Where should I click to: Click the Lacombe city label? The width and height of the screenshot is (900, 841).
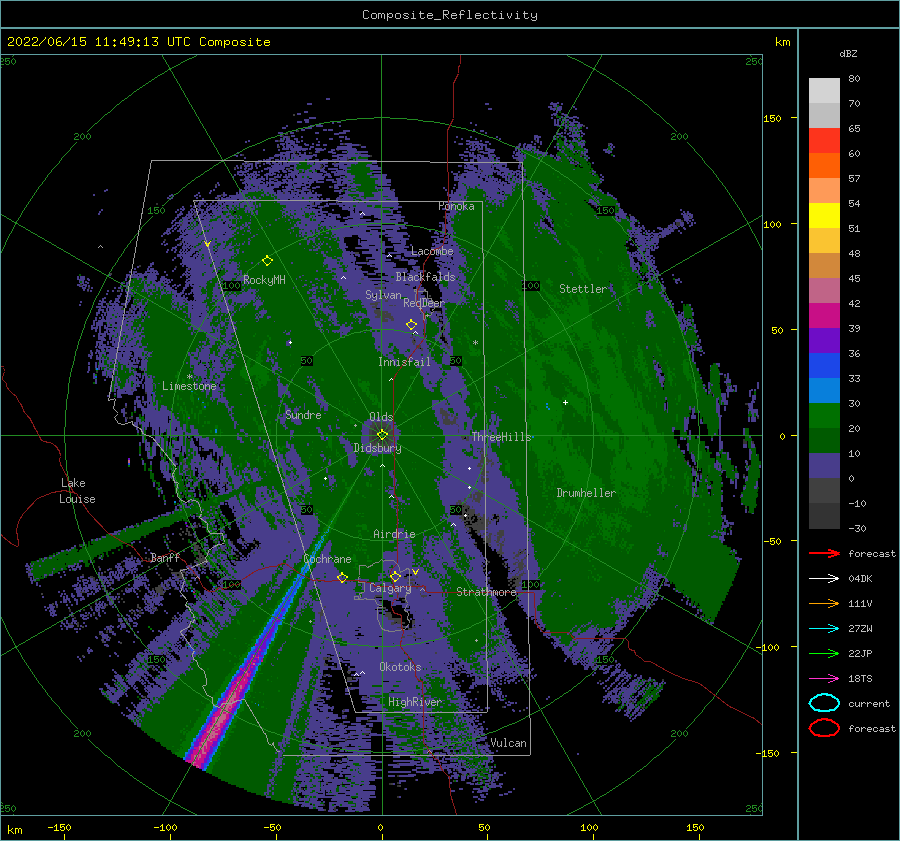432,251
